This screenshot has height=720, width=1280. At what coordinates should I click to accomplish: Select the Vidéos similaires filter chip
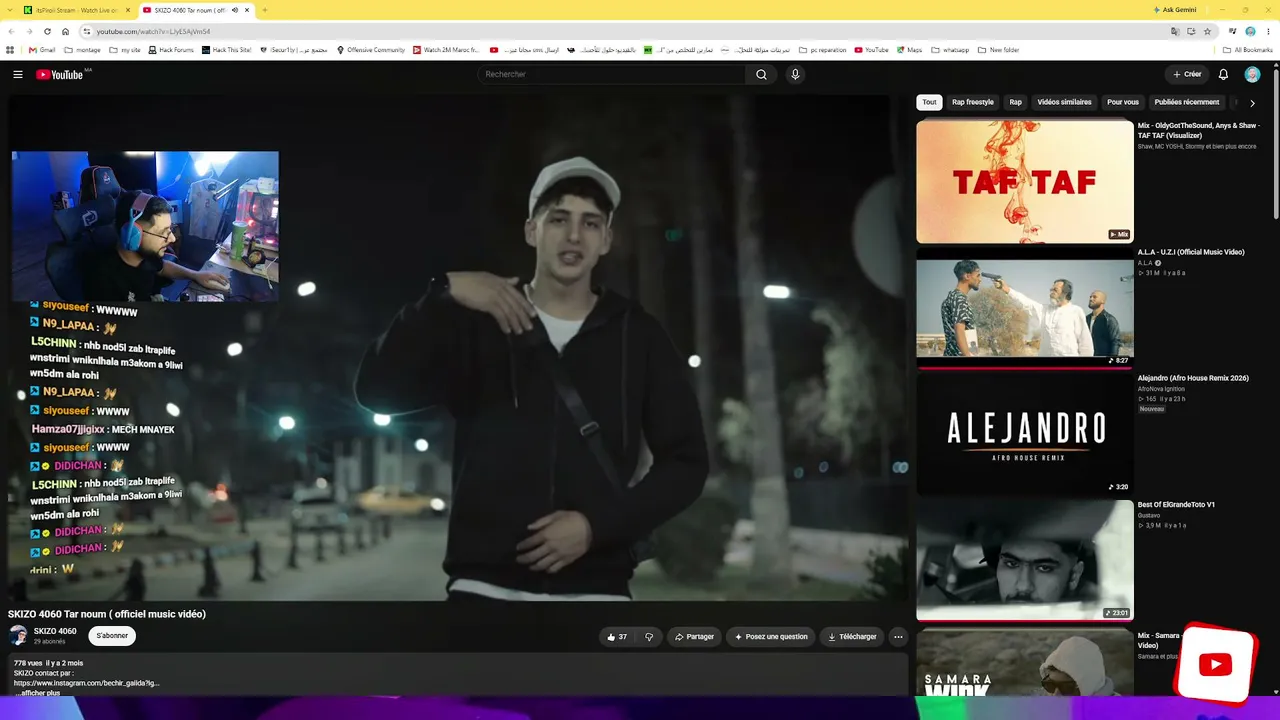pos(1064,102)
